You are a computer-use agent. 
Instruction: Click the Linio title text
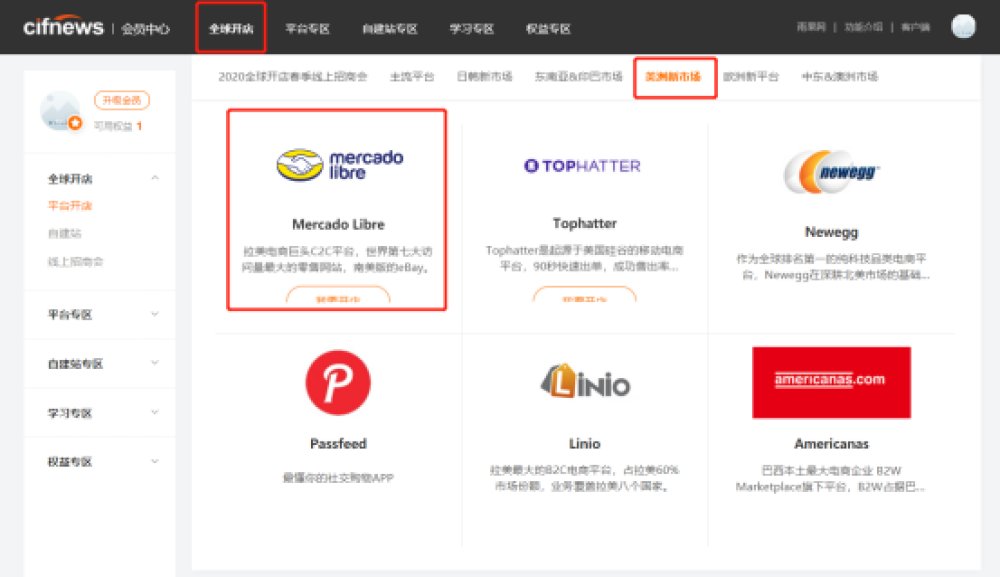click(x=585, y=444)
